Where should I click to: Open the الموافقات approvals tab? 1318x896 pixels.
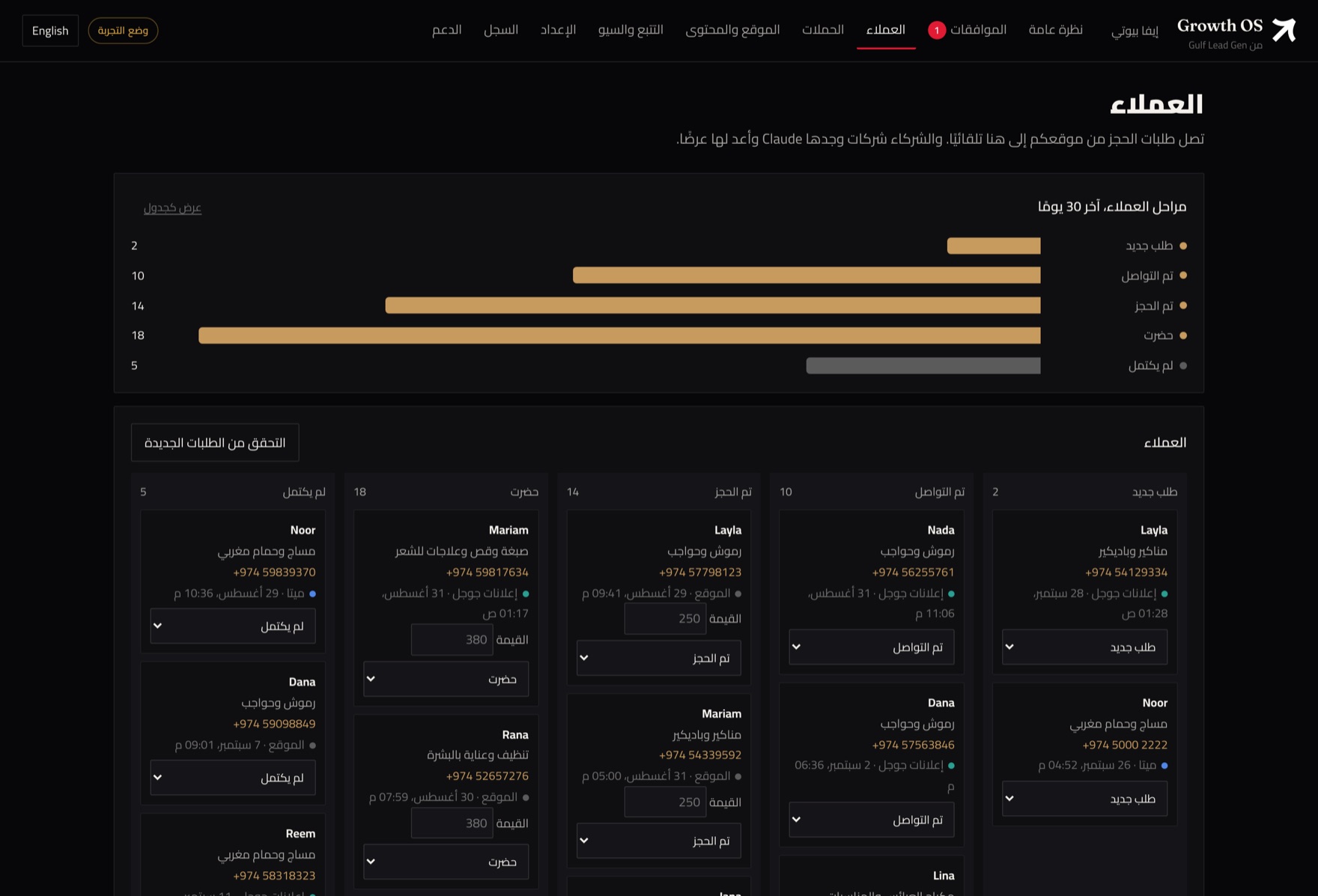978,30
